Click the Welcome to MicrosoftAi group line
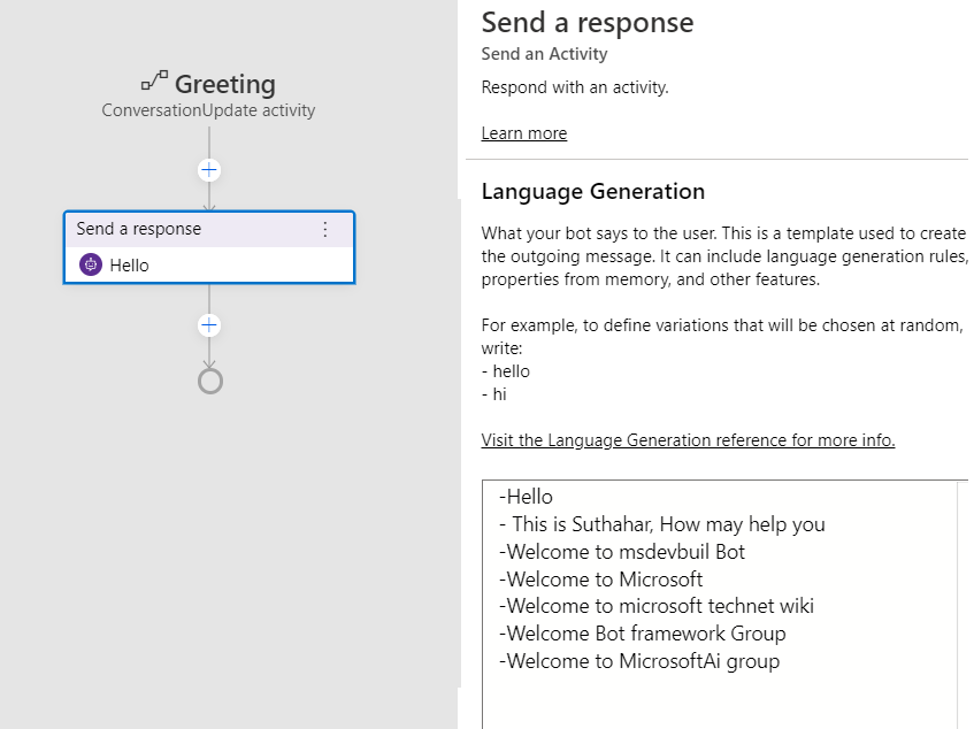Screen dimensions: 974x729 point(639,661)
